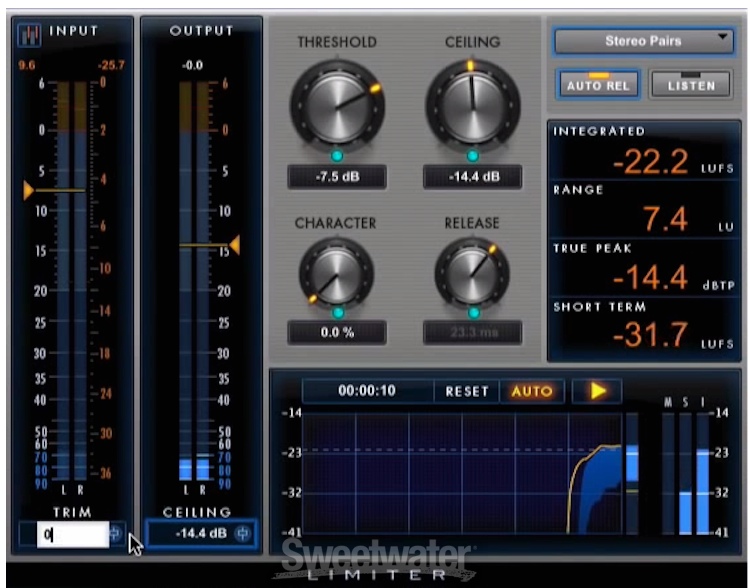Click the output ceiling arrow marker
Viewport: 750px width, 588px height.
[235, 245]
